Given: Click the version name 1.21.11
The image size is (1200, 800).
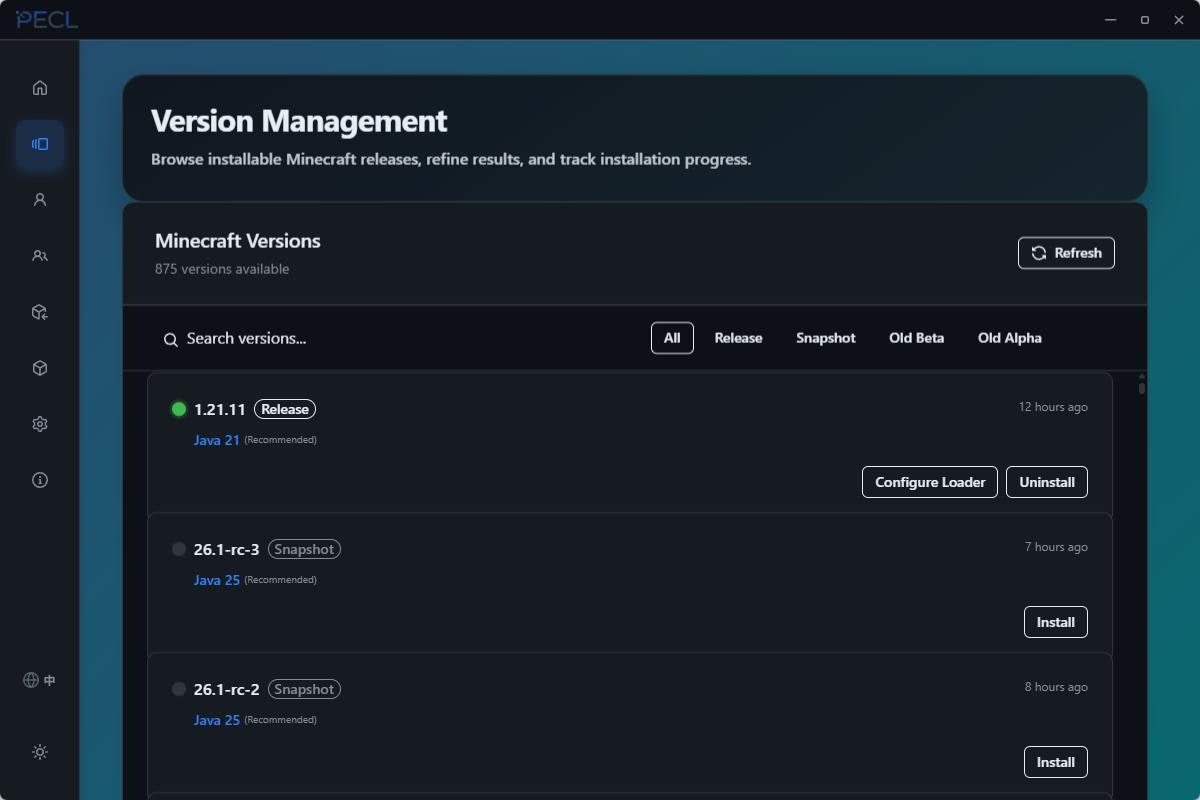Looking at the screenshot, I should tap(220, 409).
